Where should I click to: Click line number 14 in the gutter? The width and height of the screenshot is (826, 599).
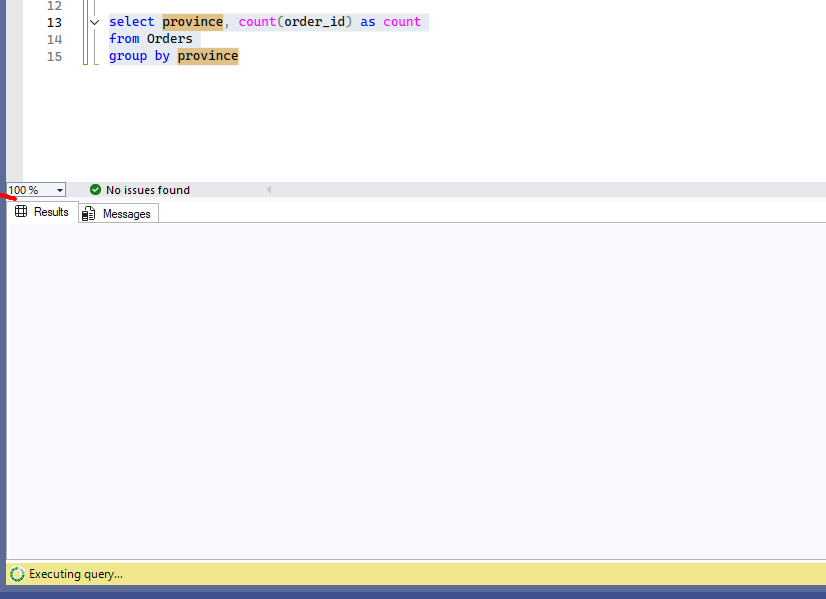[x=54, y=40]
